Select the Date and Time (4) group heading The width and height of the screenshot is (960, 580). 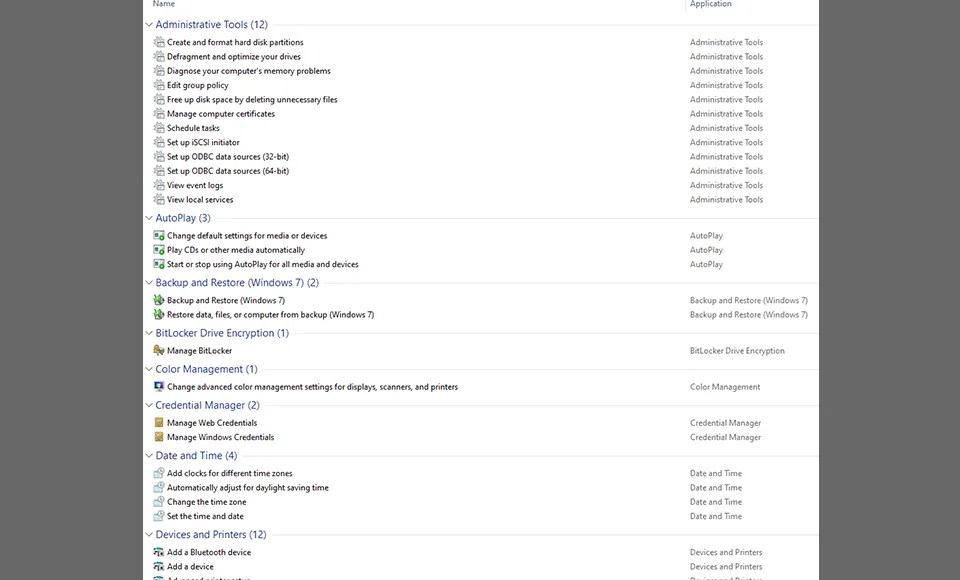tap(196, 456)
